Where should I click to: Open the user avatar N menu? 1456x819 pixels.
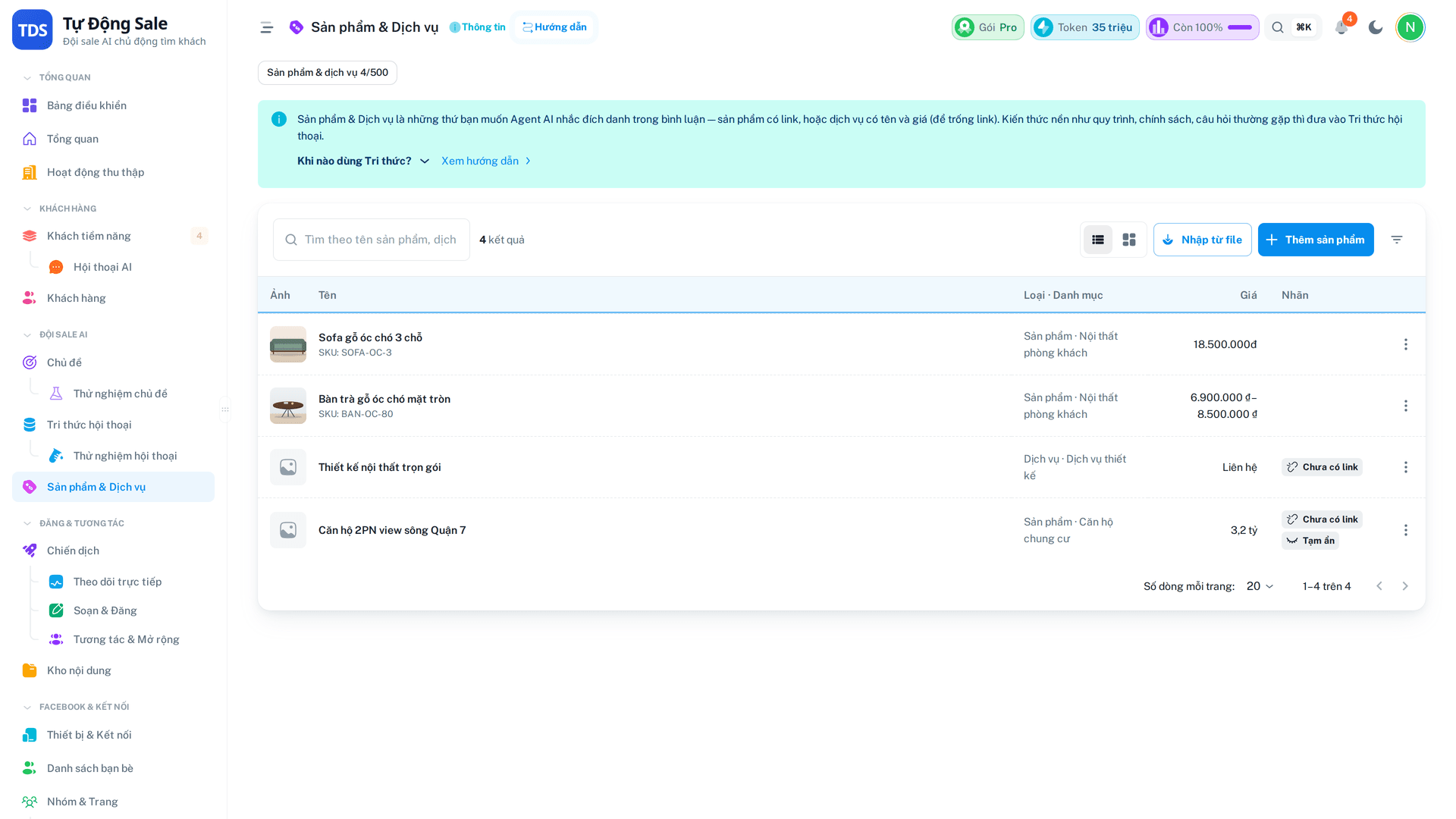1410,27
